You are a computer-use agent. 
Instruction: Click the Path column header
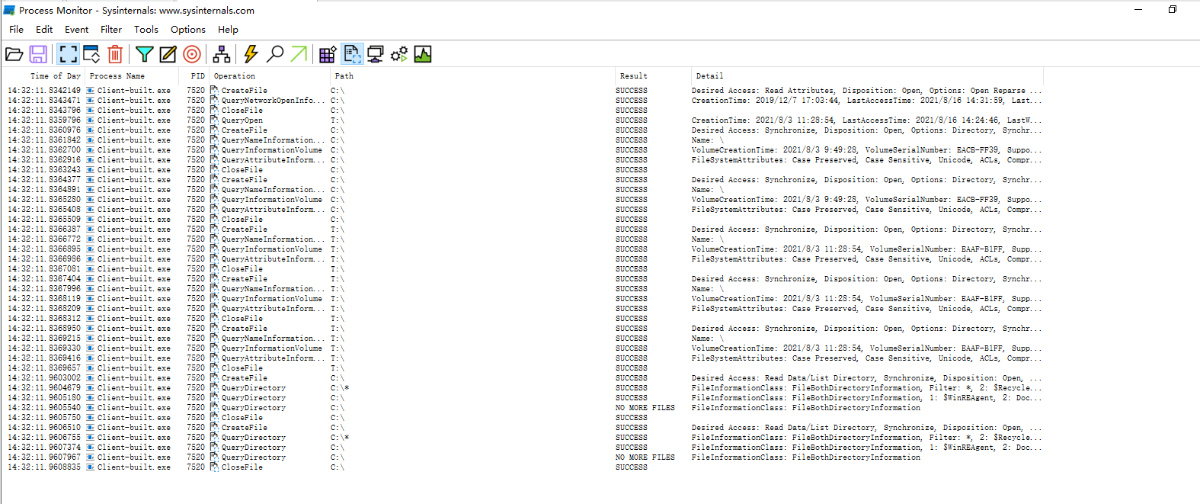[x=344, y=76]
